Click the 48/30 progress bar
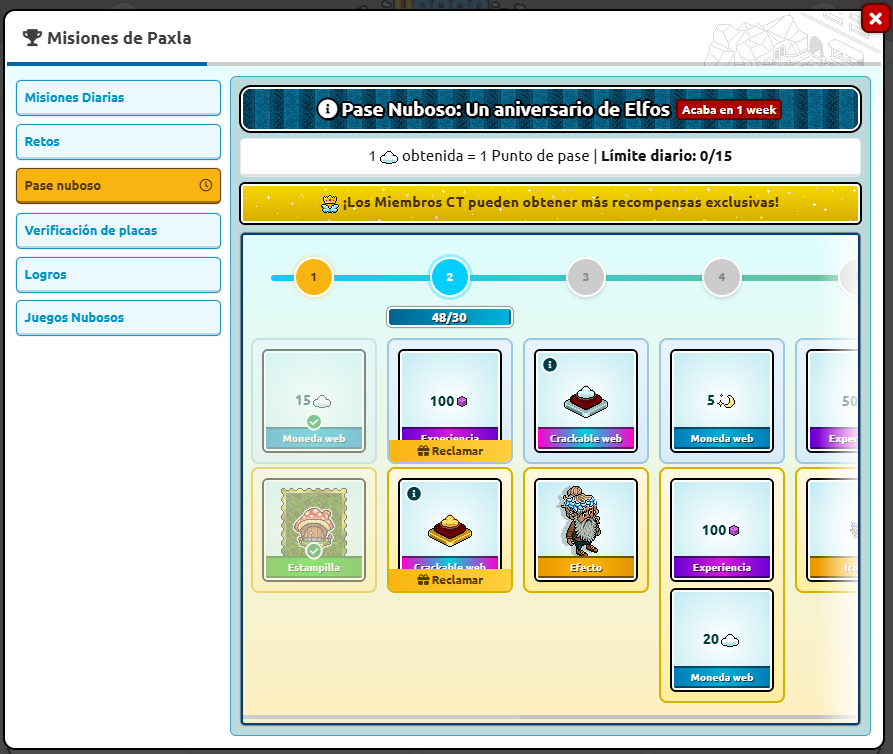Image resolution: width=893 pixels, height=754 pixels. pos(449,317)
